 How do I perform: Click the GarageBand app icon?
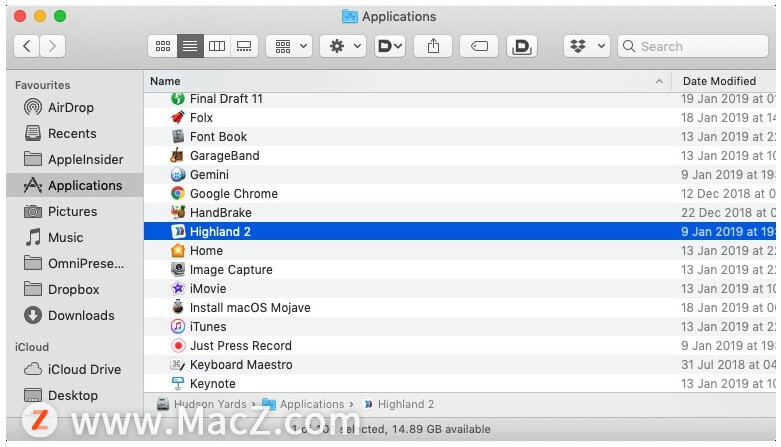178,155
